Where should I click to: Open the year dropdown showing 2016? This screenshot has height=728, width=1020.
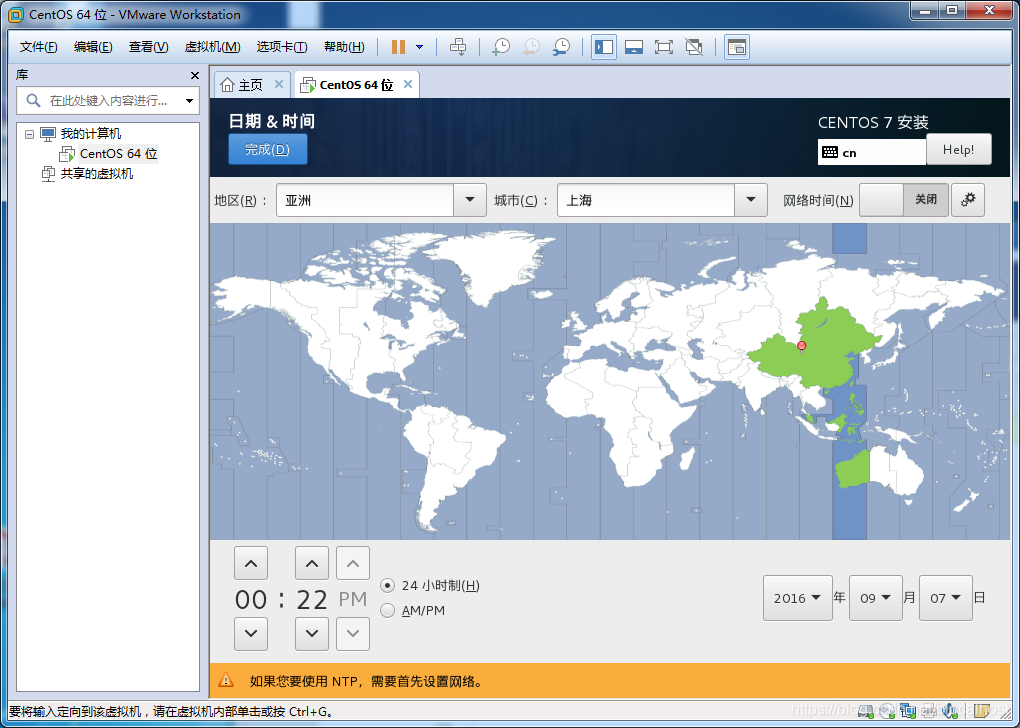click(x=798, y=598)
